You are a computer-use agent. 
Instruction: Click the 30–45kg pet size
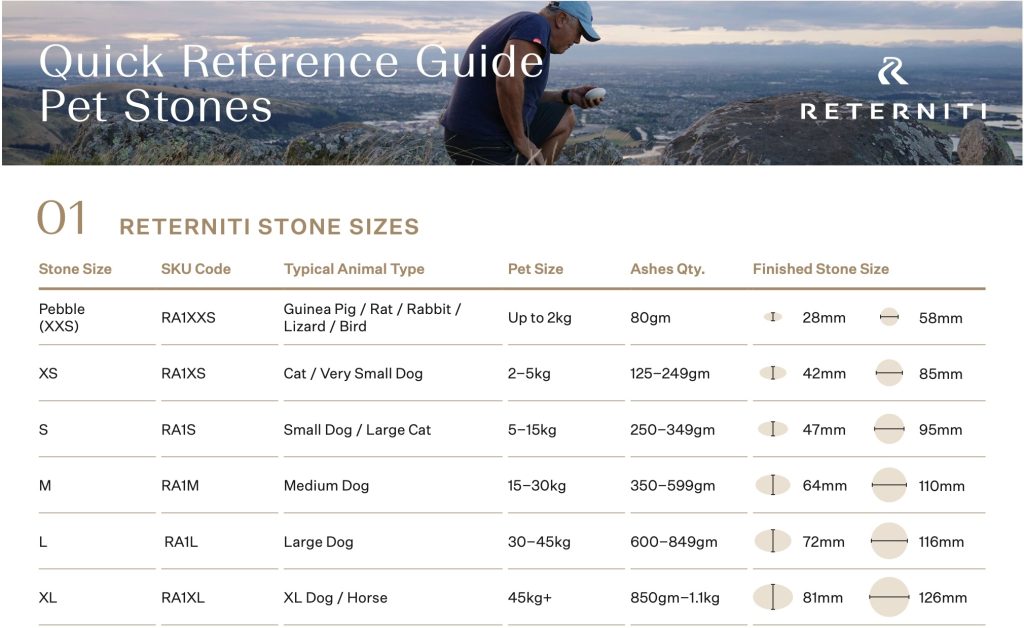539,542
